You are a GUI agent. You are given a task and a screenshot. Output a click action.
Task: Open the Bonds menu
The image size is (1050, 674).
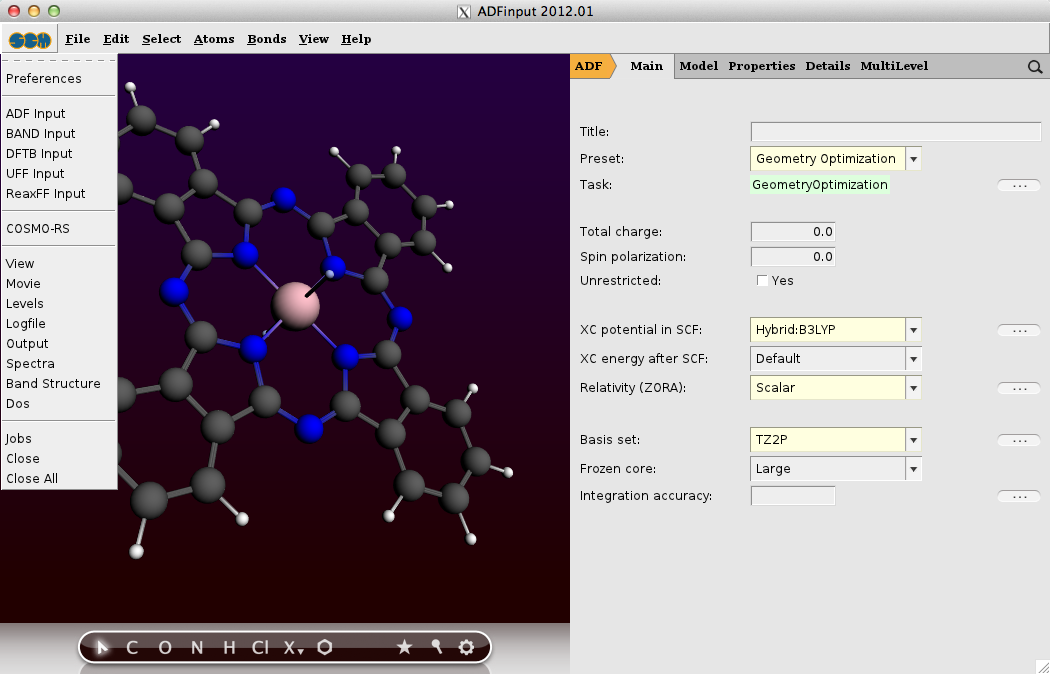pyautogui.click(x=267, y=39)
